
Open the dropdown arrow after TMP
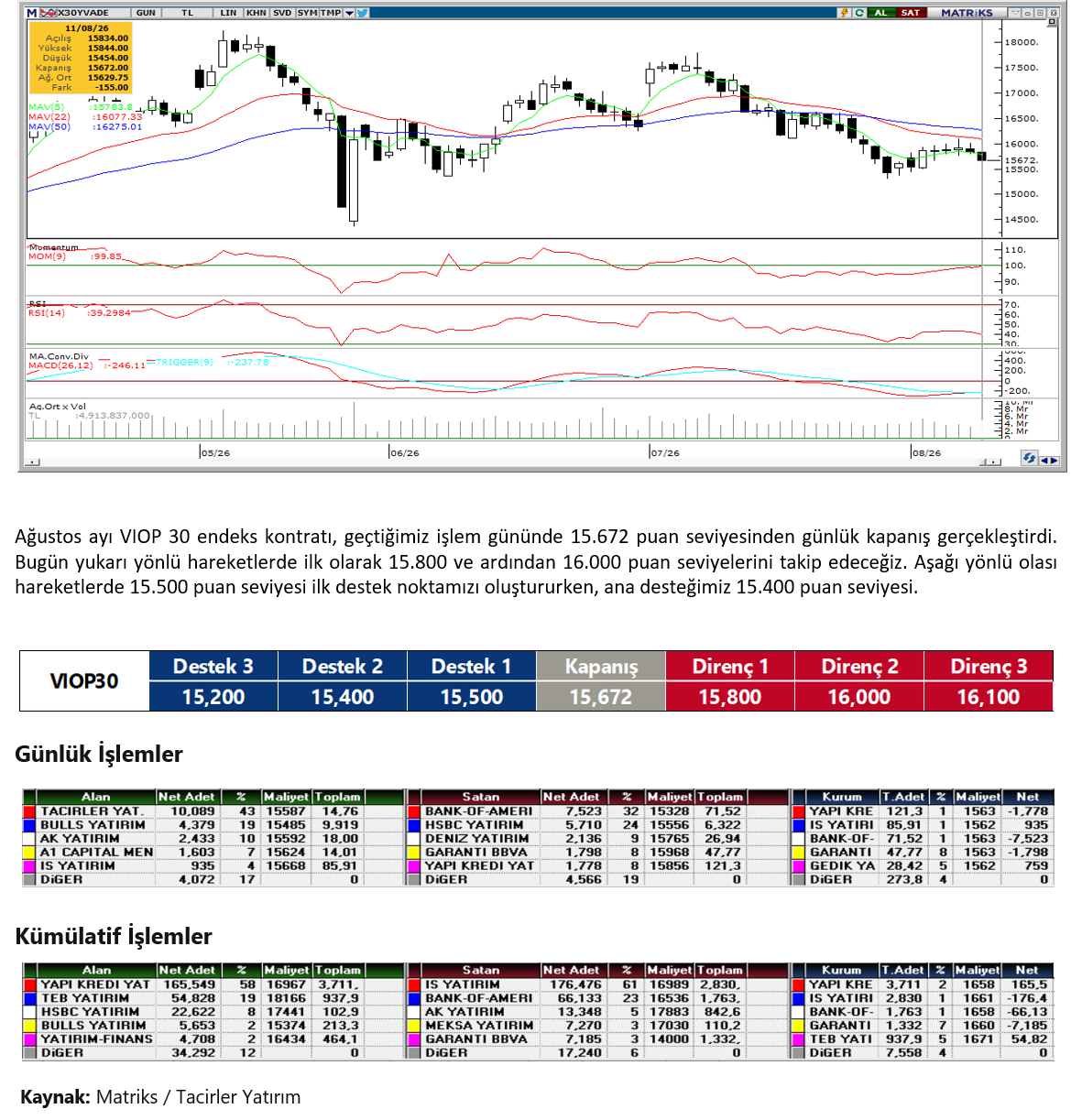click(x=349, y=13)
